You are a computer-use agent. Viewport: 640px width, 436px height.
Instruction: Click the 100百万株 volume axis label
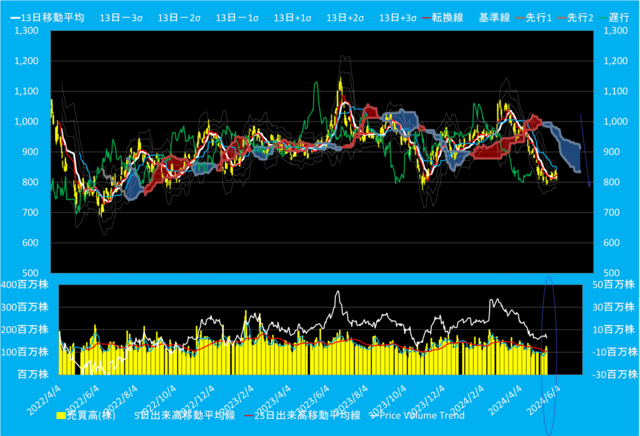[x=25, y=352]
